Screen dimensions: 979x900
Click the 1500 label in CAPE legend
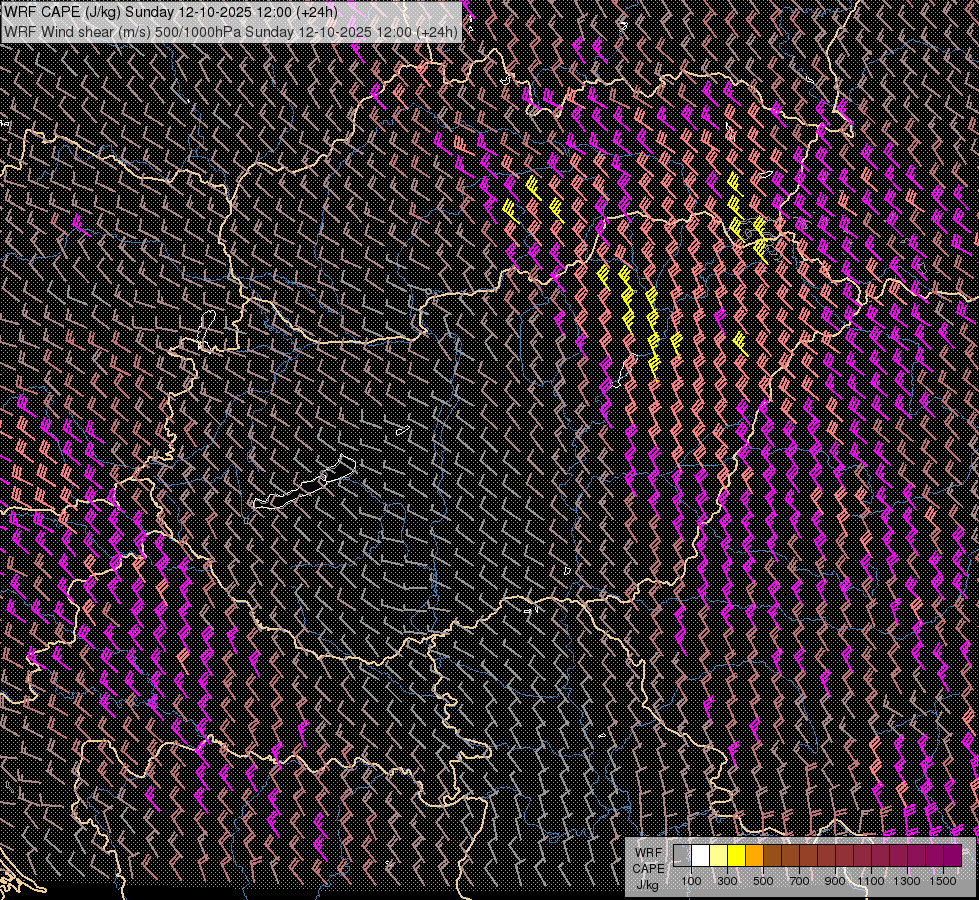pos(942,881)
